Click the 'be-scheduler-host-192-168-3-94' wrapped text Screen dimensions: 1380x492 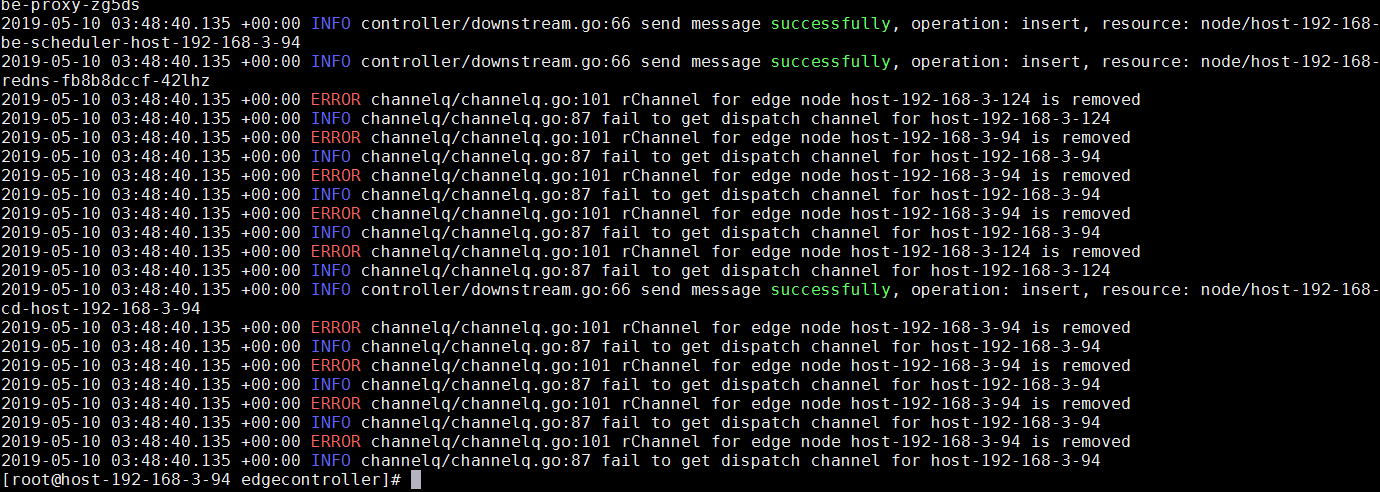pos(151,42)
